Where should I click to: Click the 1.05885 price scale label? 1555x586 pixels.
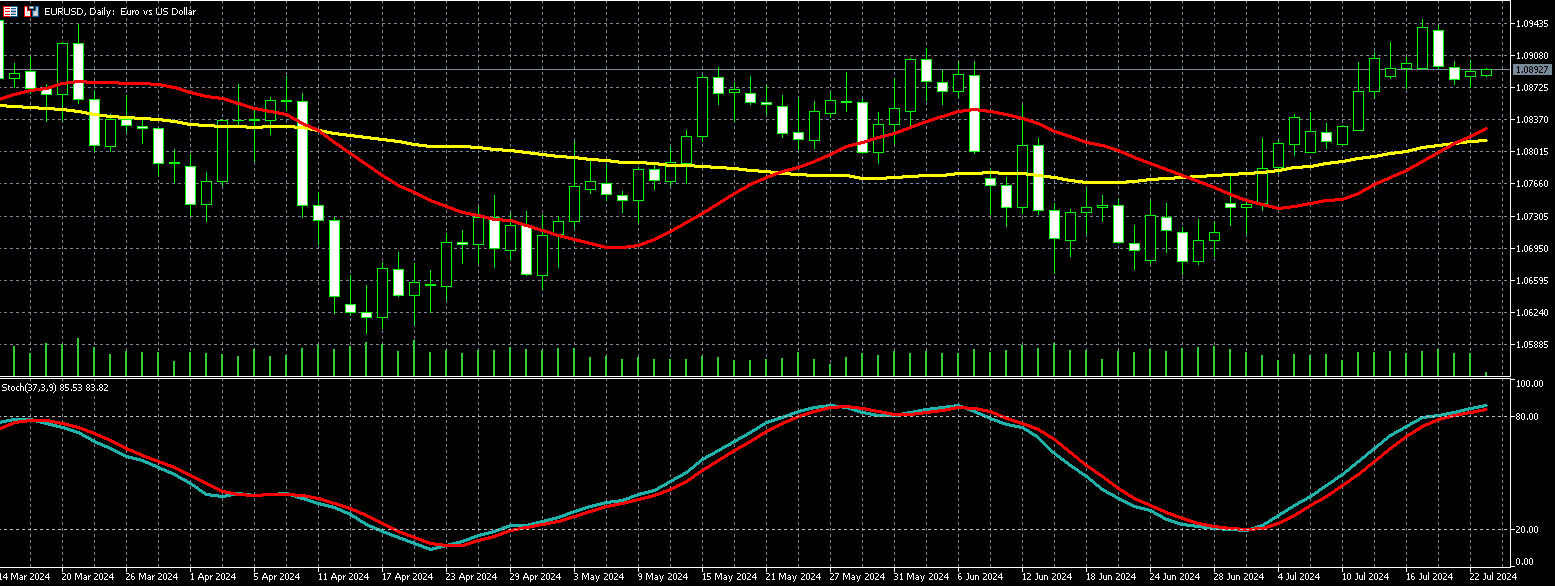1532,345
